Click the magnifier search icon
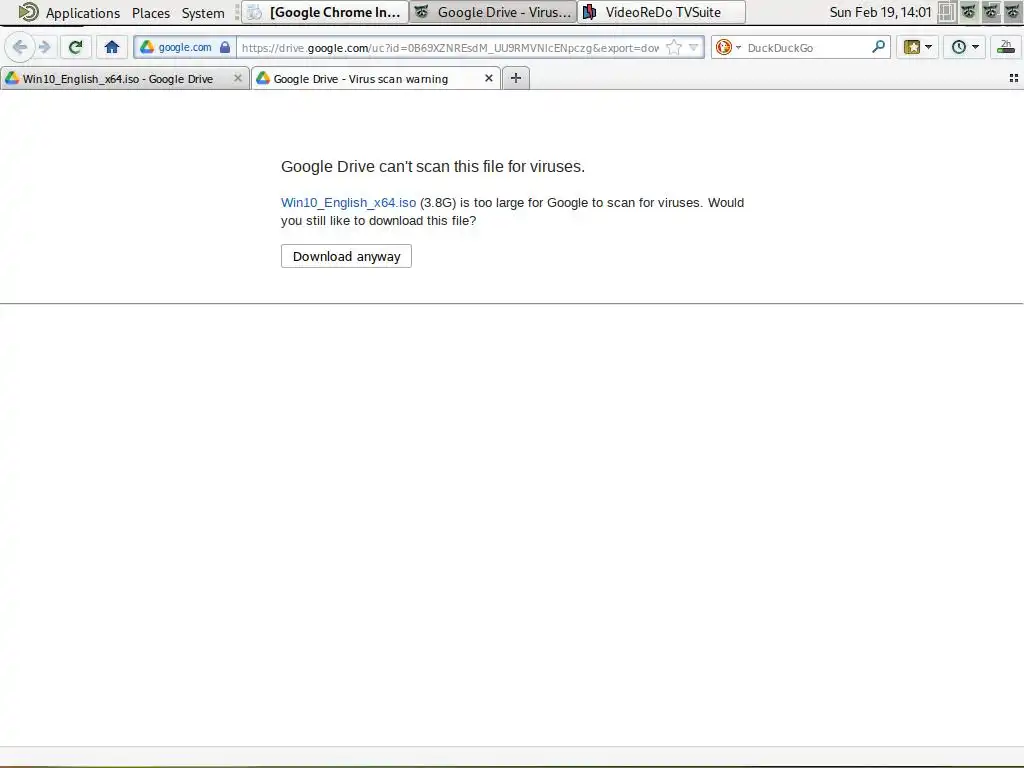Viewport: 1024px width, 768px height. pyautogui.click(x=878, y=47)
